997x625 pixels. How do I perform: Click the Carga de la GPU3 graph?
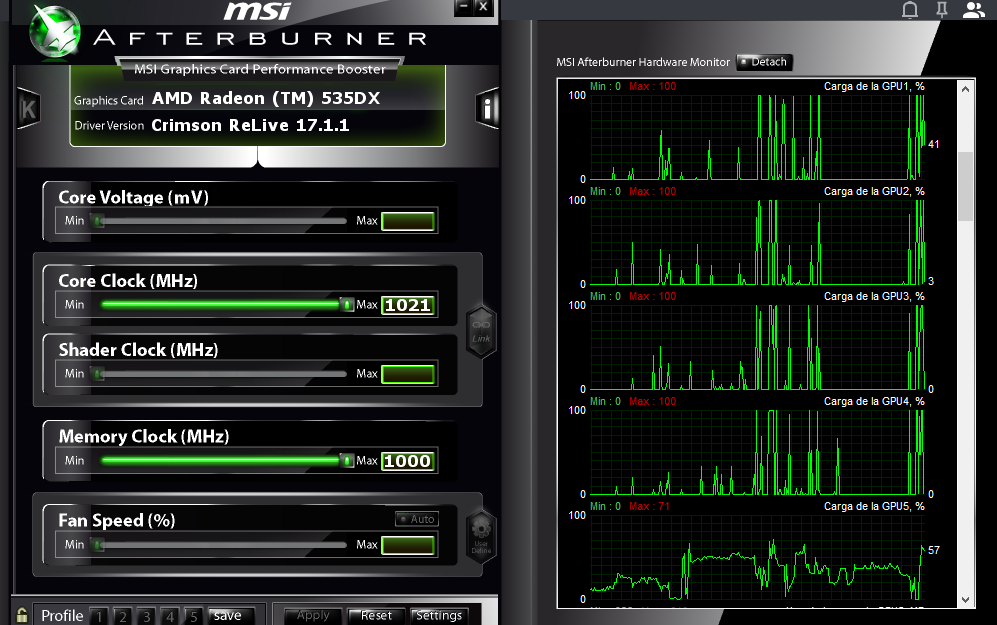coord(758,347)
